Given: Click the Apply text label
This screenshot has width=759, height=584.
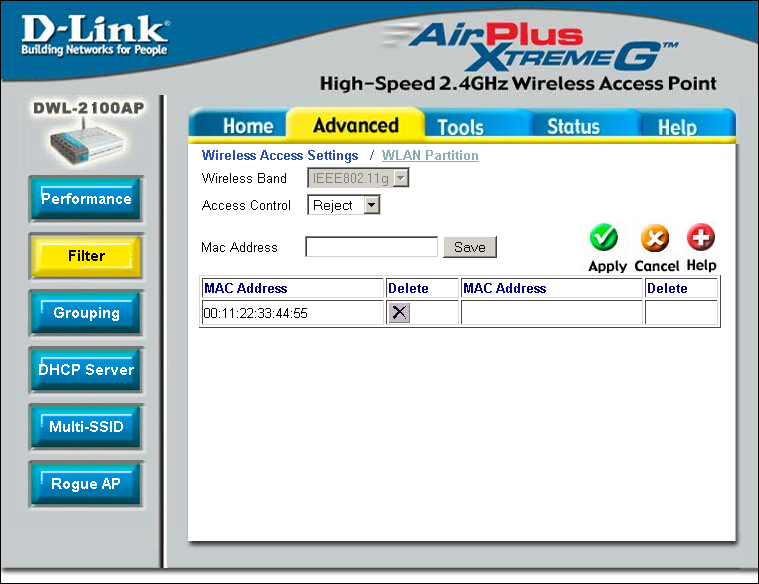Looking at the screenshot, I should [x=607, y=266].
